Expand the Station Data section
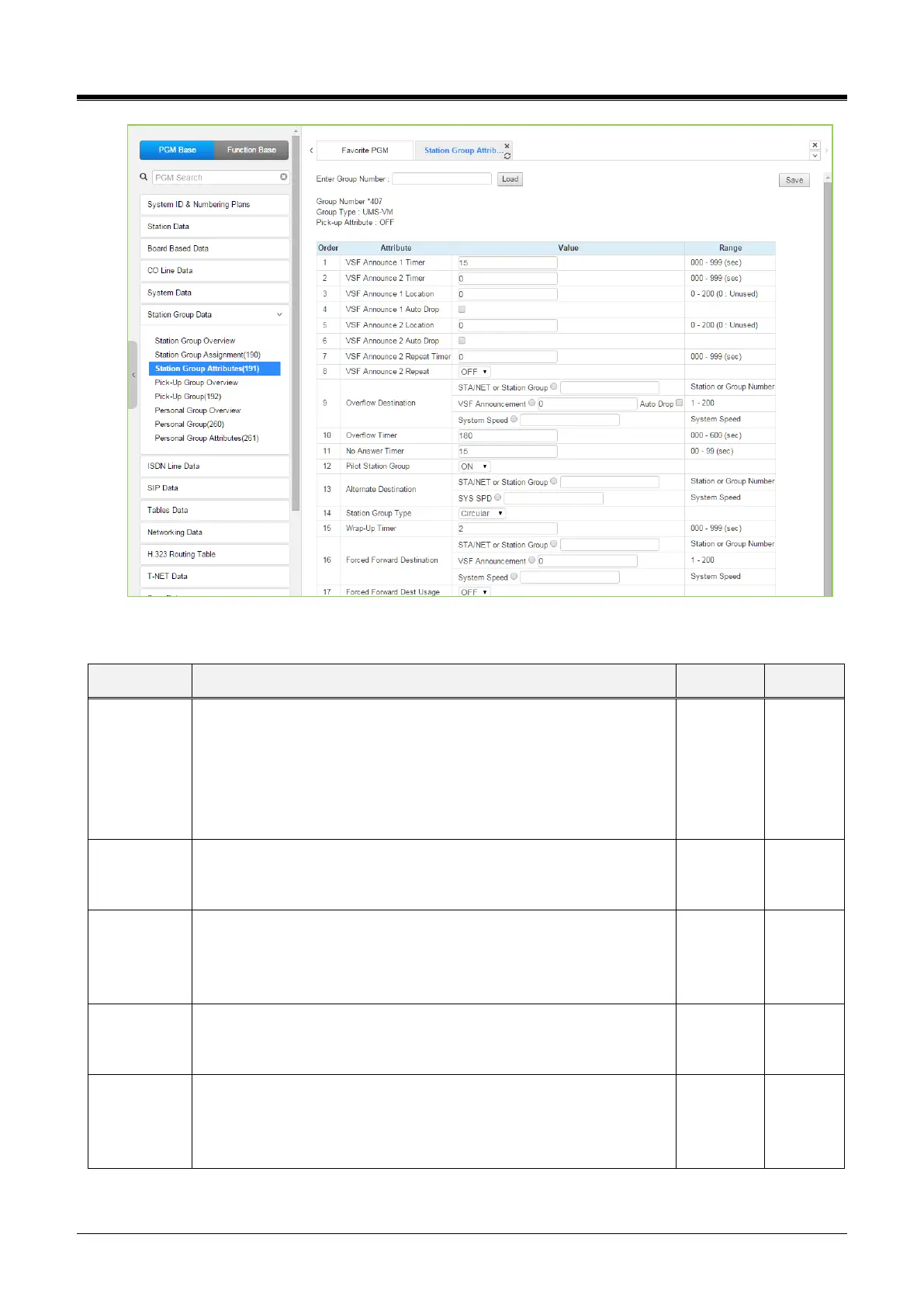The height and width of the screenshot is (1307, 924). (214, 227)
